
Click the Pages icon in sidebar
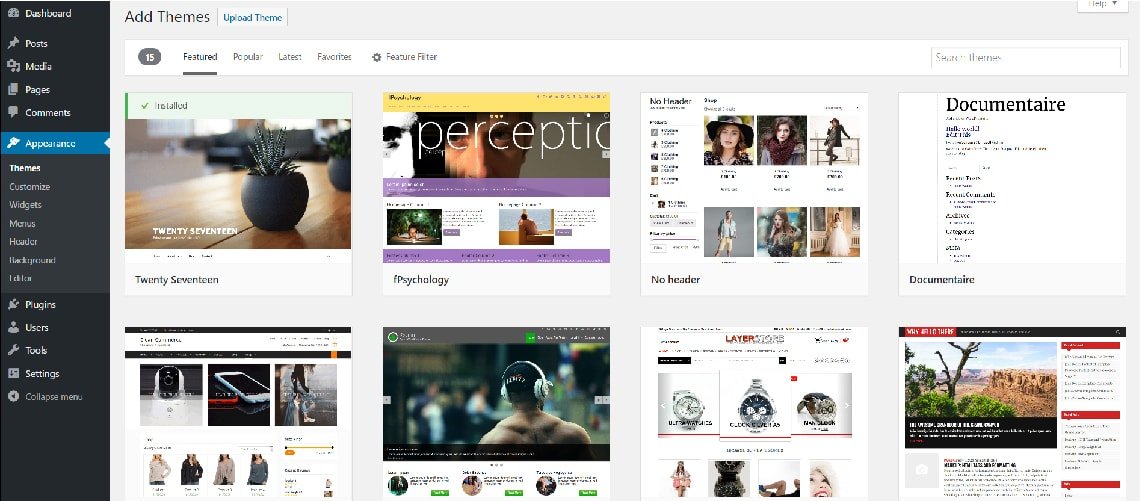13,89
